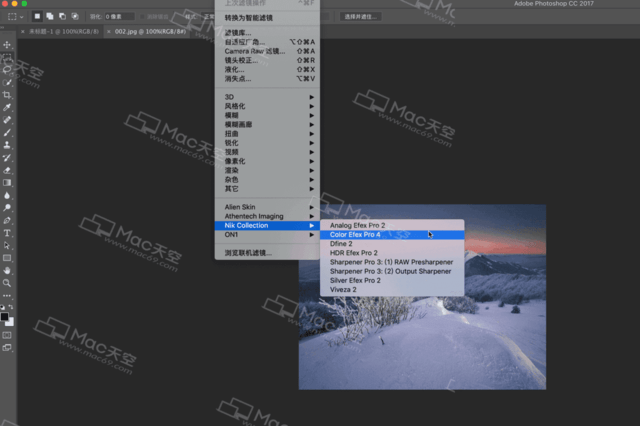Select the Rectangle shape tool
The image size is (640, 426).
click(x=7, y=258)
